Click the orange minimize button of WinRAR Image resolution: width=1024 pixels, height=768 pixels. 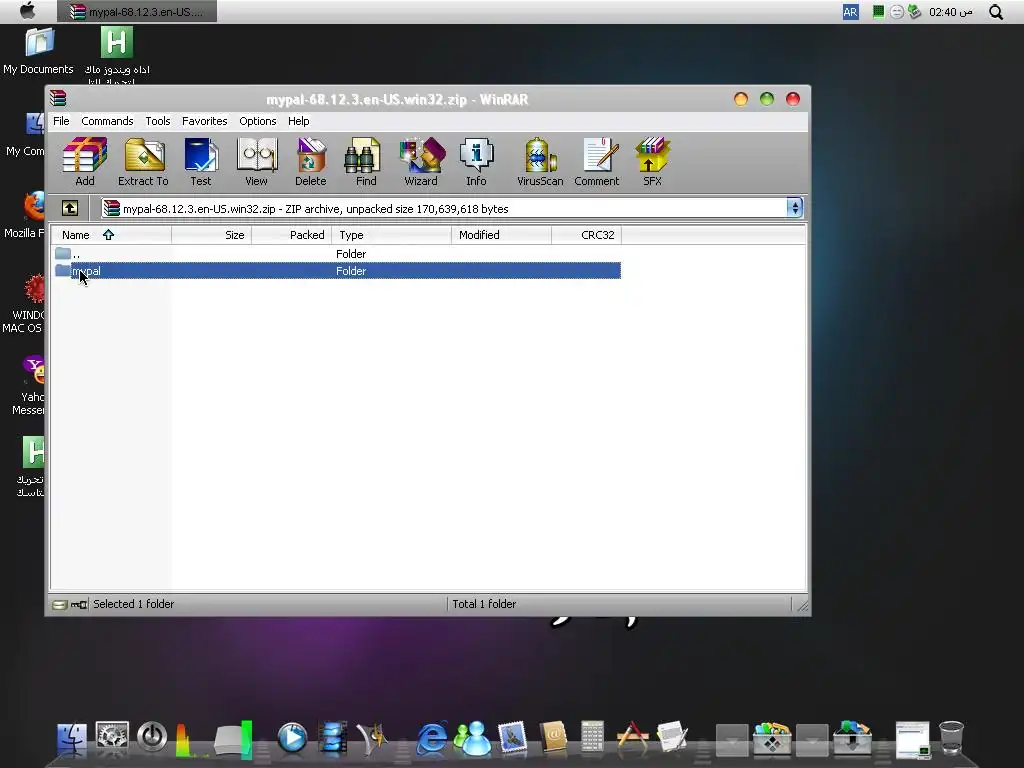coord(741,99)
